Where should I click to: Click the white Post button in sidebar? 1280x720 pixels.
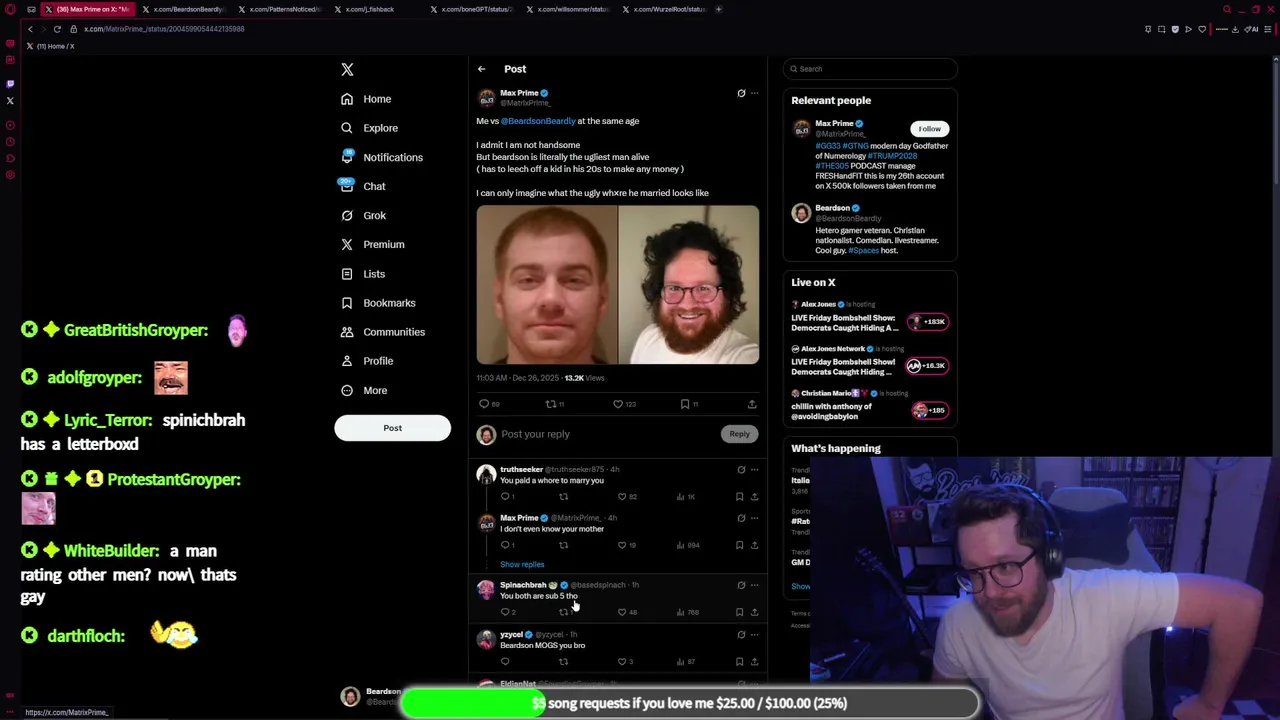pyautogui.click(x=392, y=428)
